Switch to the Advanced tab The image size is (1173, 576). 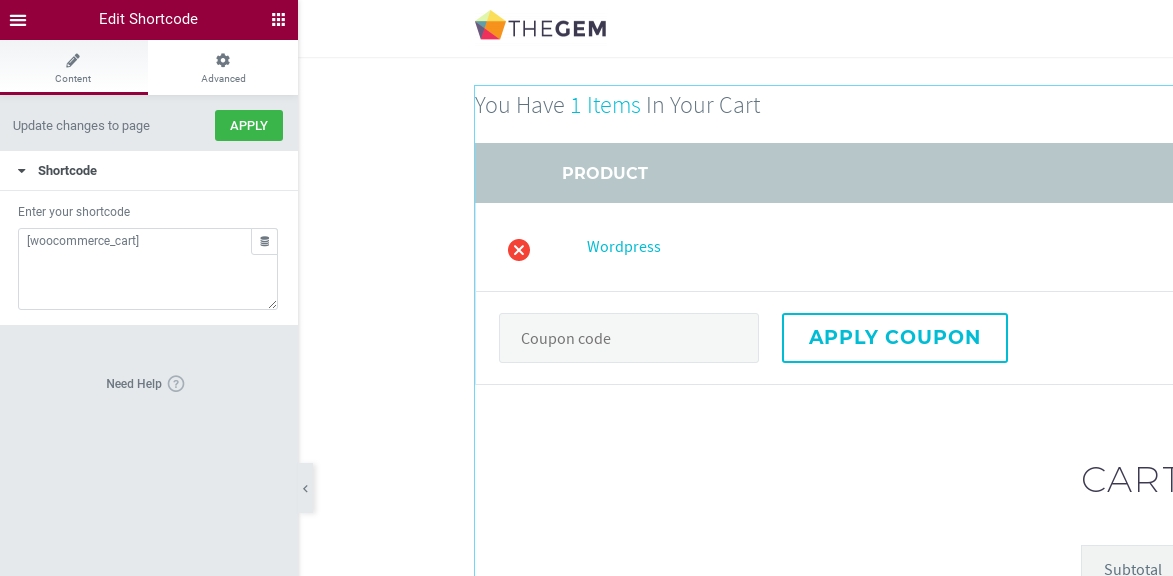pos(223,69)
